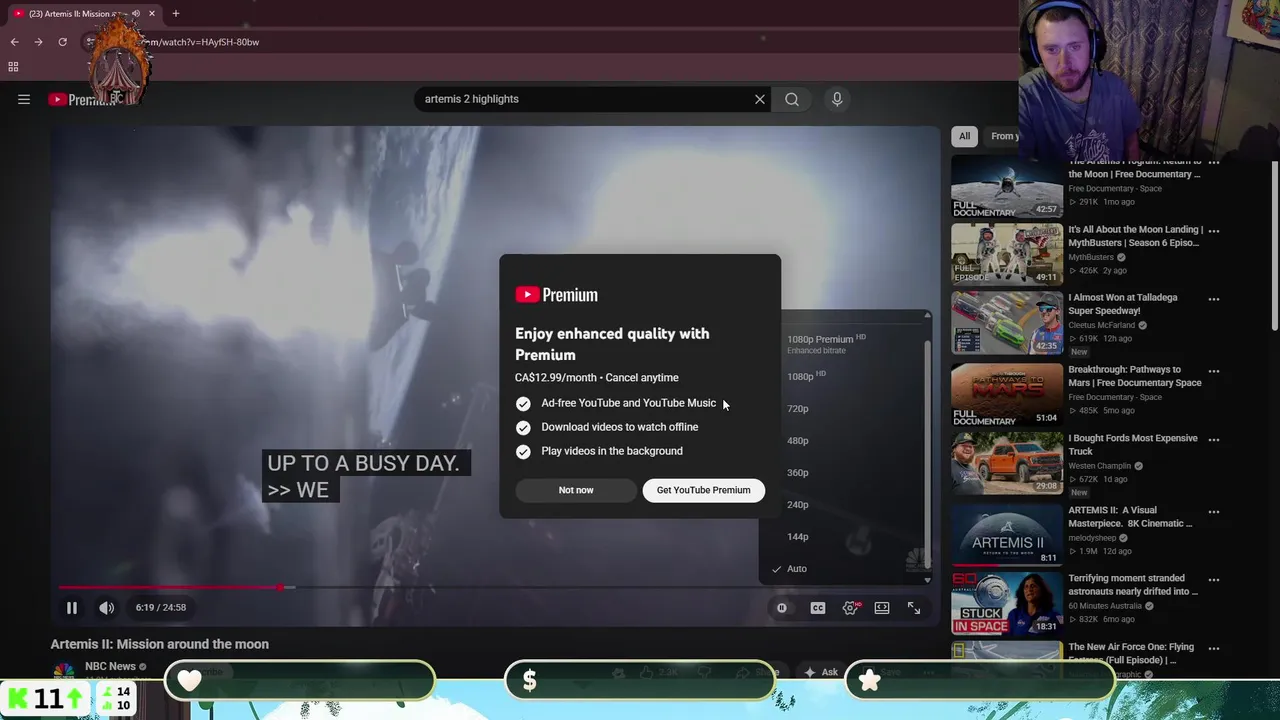Open a new browser tab with plus
The image size is (1280, 720).
(x=176, y=14)
